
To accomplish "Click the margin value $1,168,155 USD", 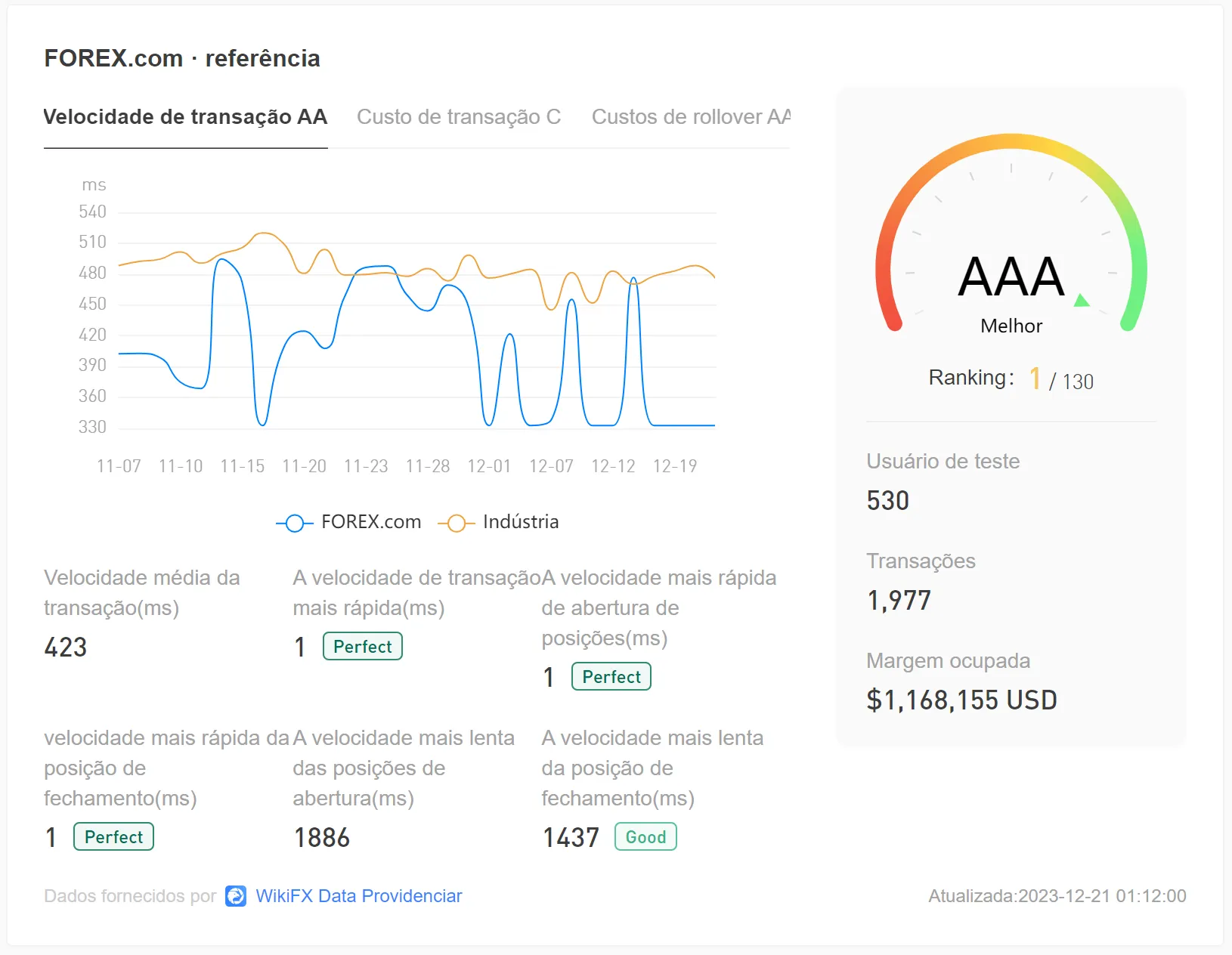I will [961, 700].
